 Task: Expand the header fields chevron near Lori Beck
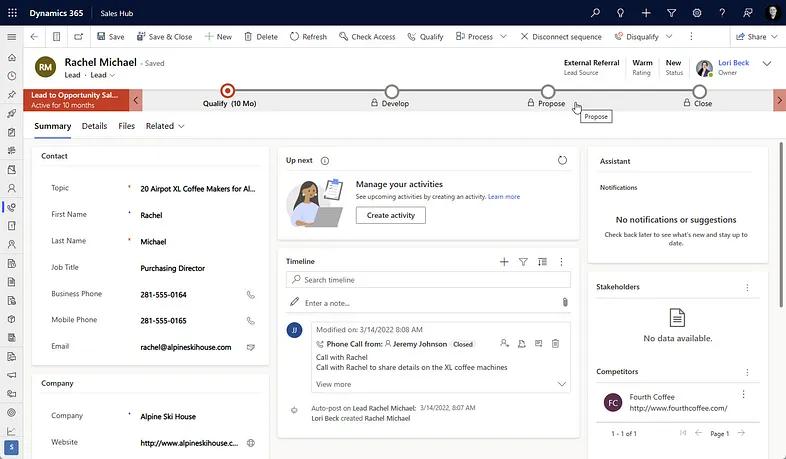tap(767, 64)
